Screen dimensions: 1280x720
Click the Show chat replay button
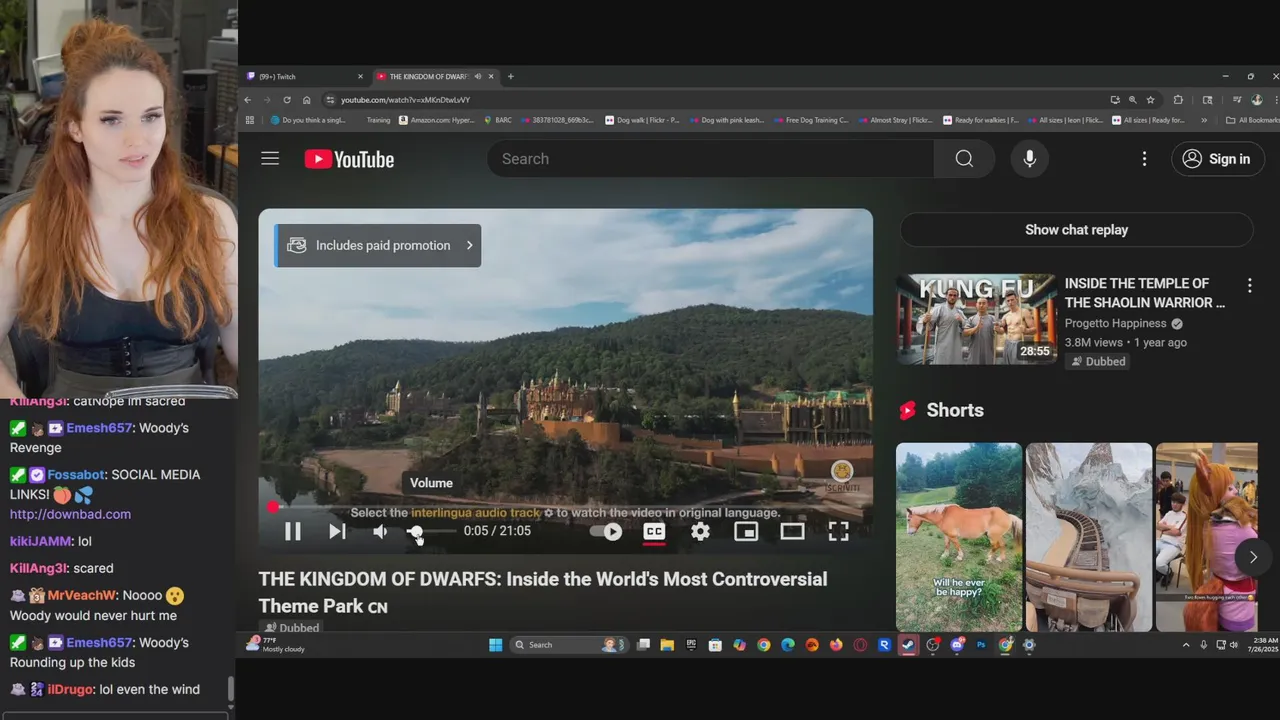(x=1076, y=230)
